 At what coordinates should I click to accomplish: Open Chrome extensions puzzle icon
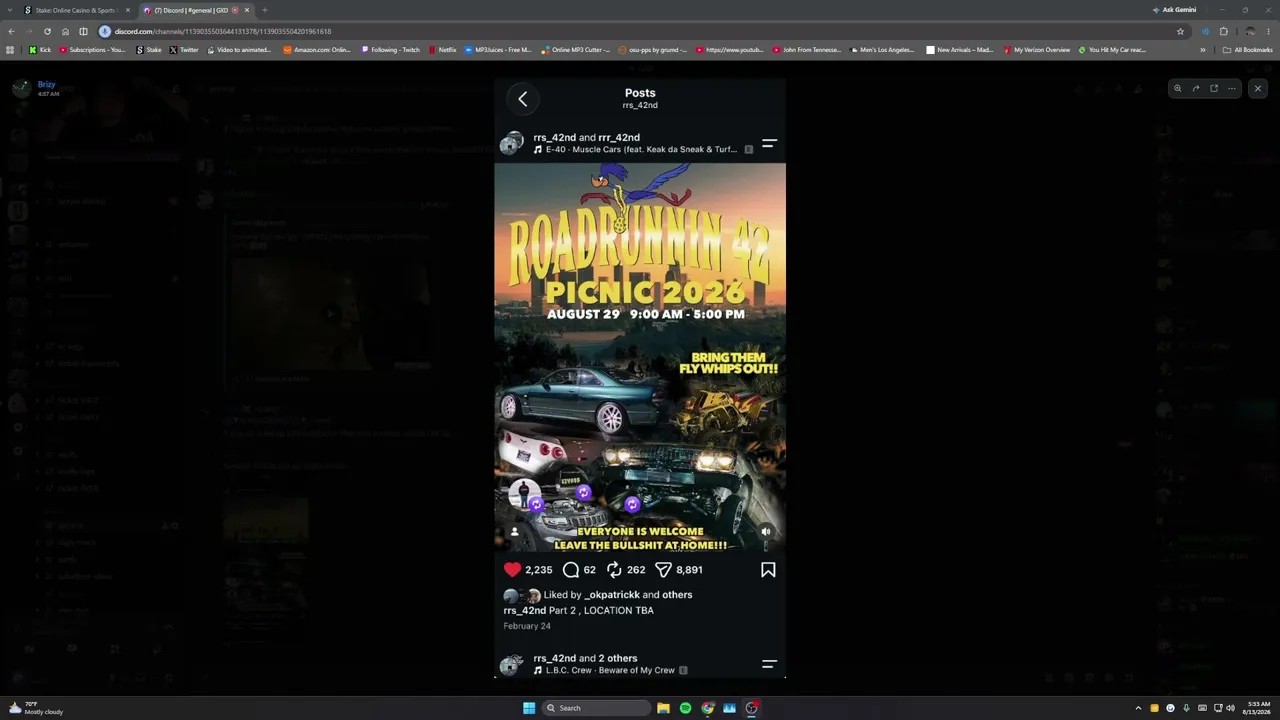1223,31
